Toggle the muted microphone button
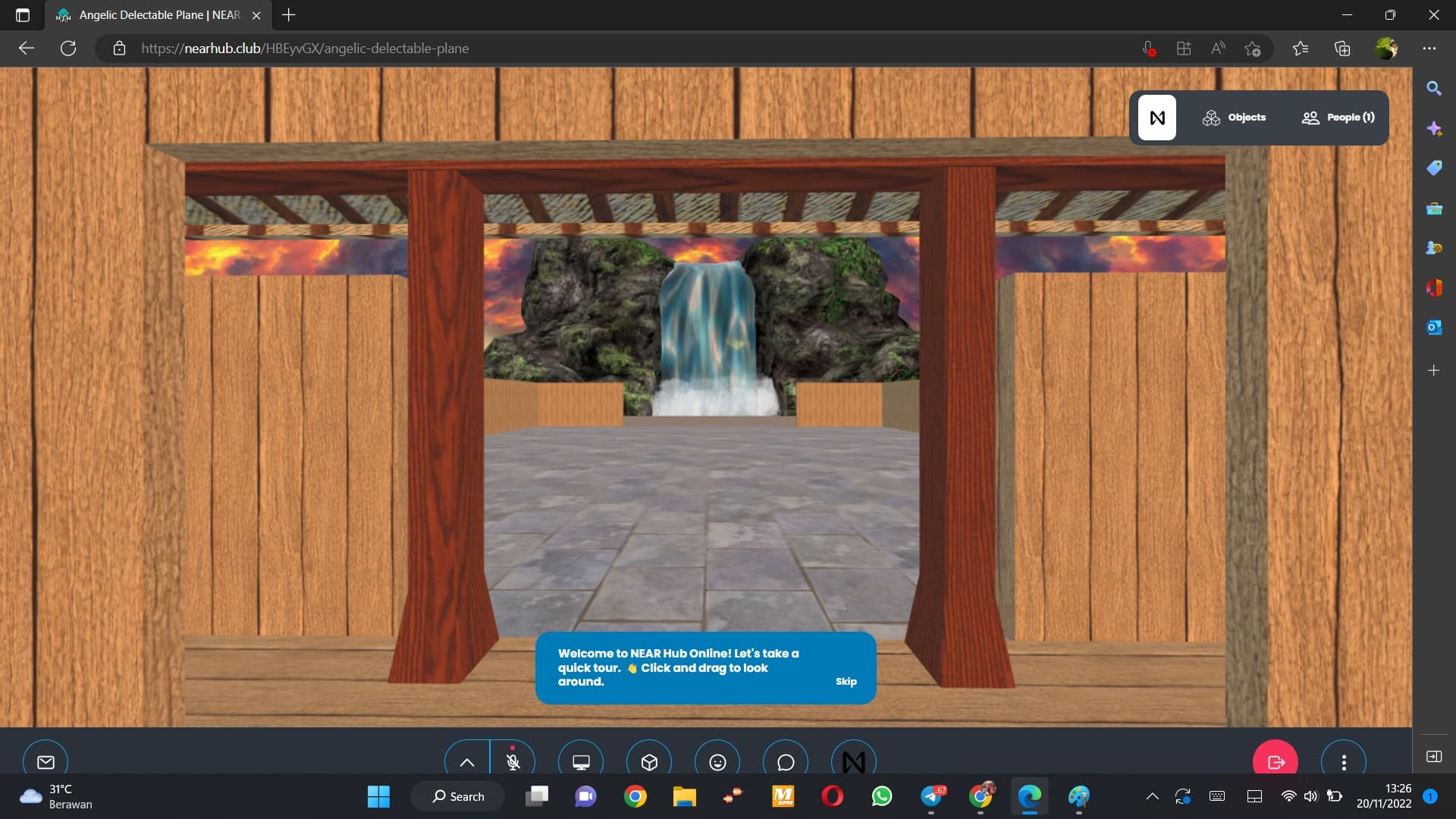 (513, 761)
